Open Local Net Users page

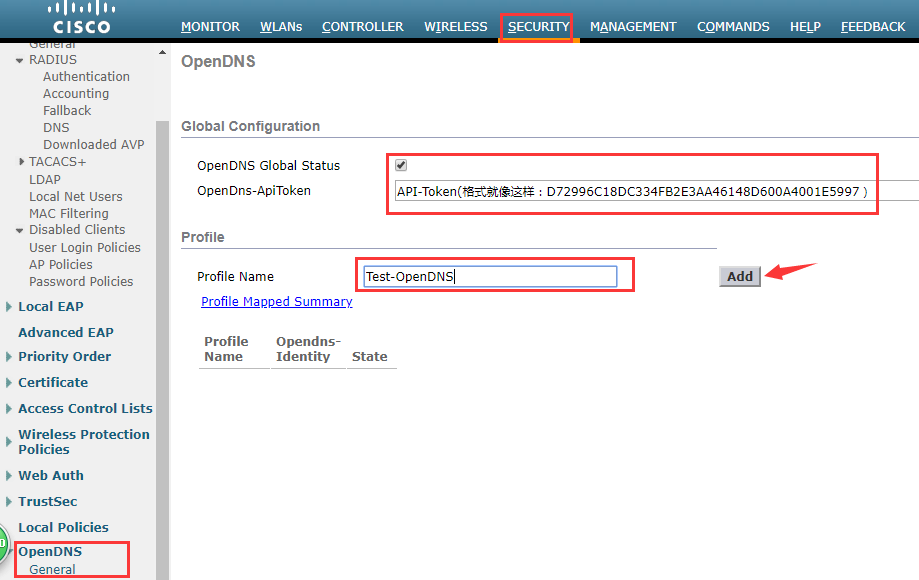(76, 197)
